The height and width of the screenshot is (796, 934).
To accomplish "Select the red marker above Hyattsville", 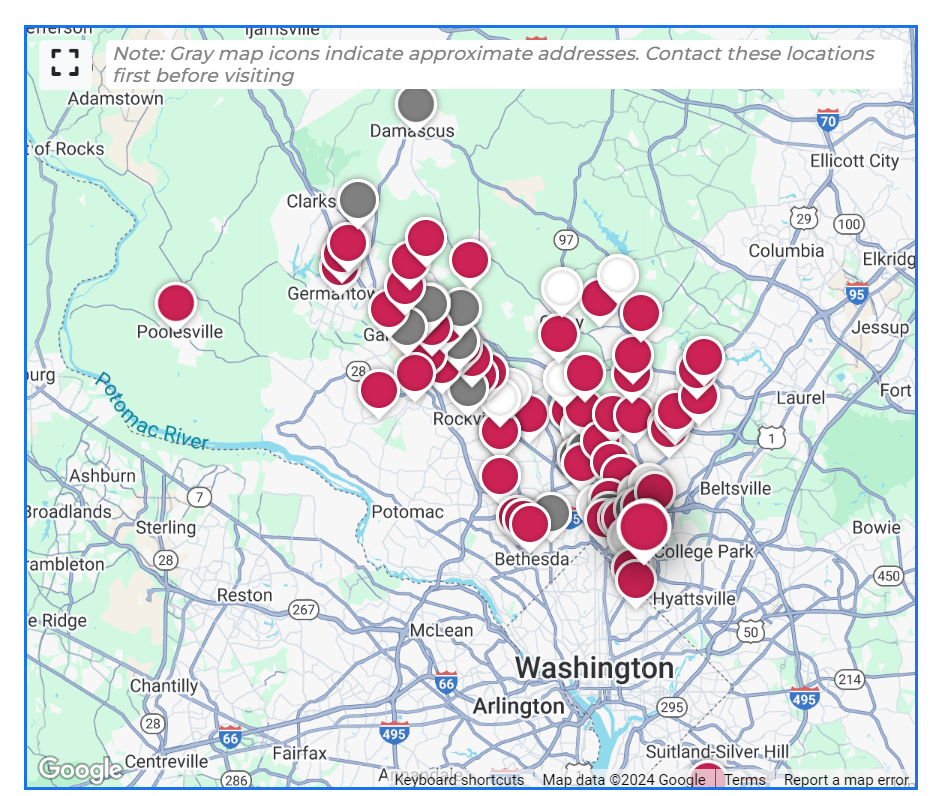I will coord(636,578).
